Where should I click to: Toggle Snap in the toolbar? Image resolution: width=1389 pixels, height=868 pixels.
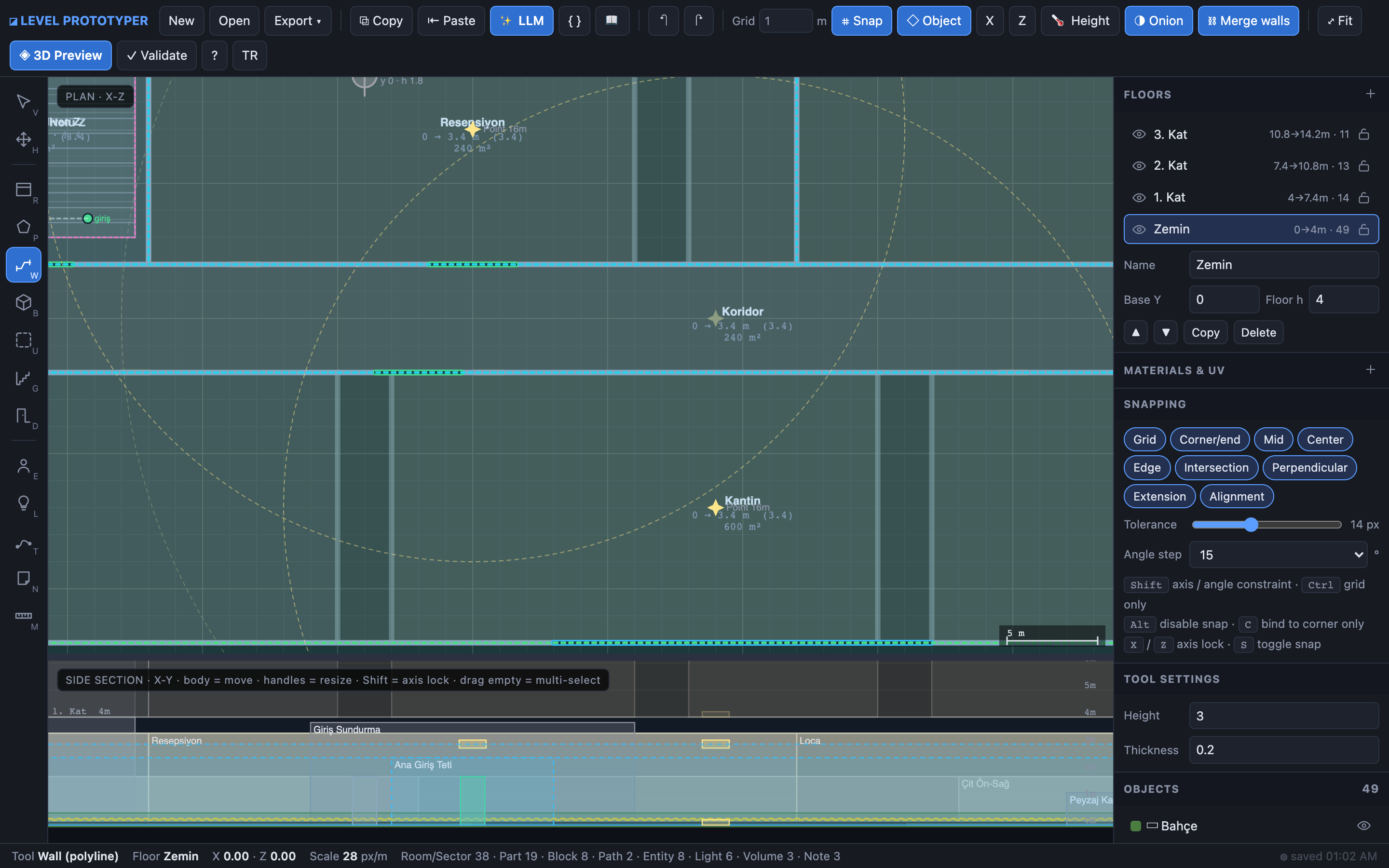tap(861, 21)
